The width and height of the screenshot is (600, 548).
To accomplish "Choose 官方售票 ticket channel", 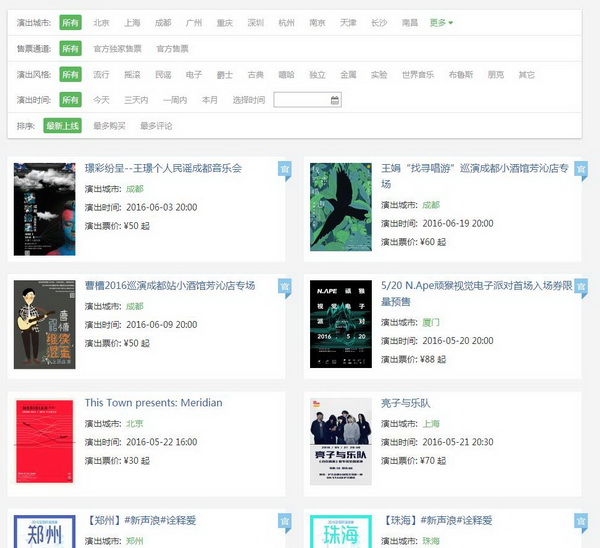I will click(172, 49).
